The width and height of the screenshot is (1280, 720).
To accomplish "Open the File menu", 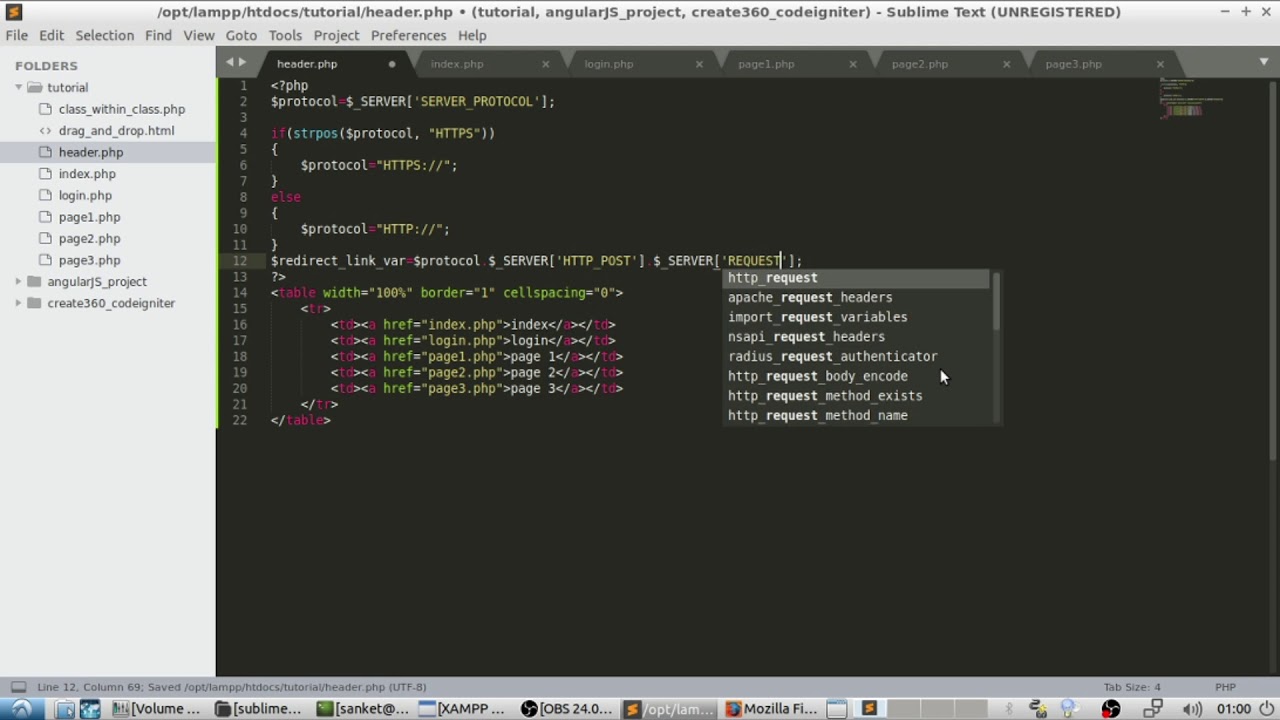I will (17, 35).
